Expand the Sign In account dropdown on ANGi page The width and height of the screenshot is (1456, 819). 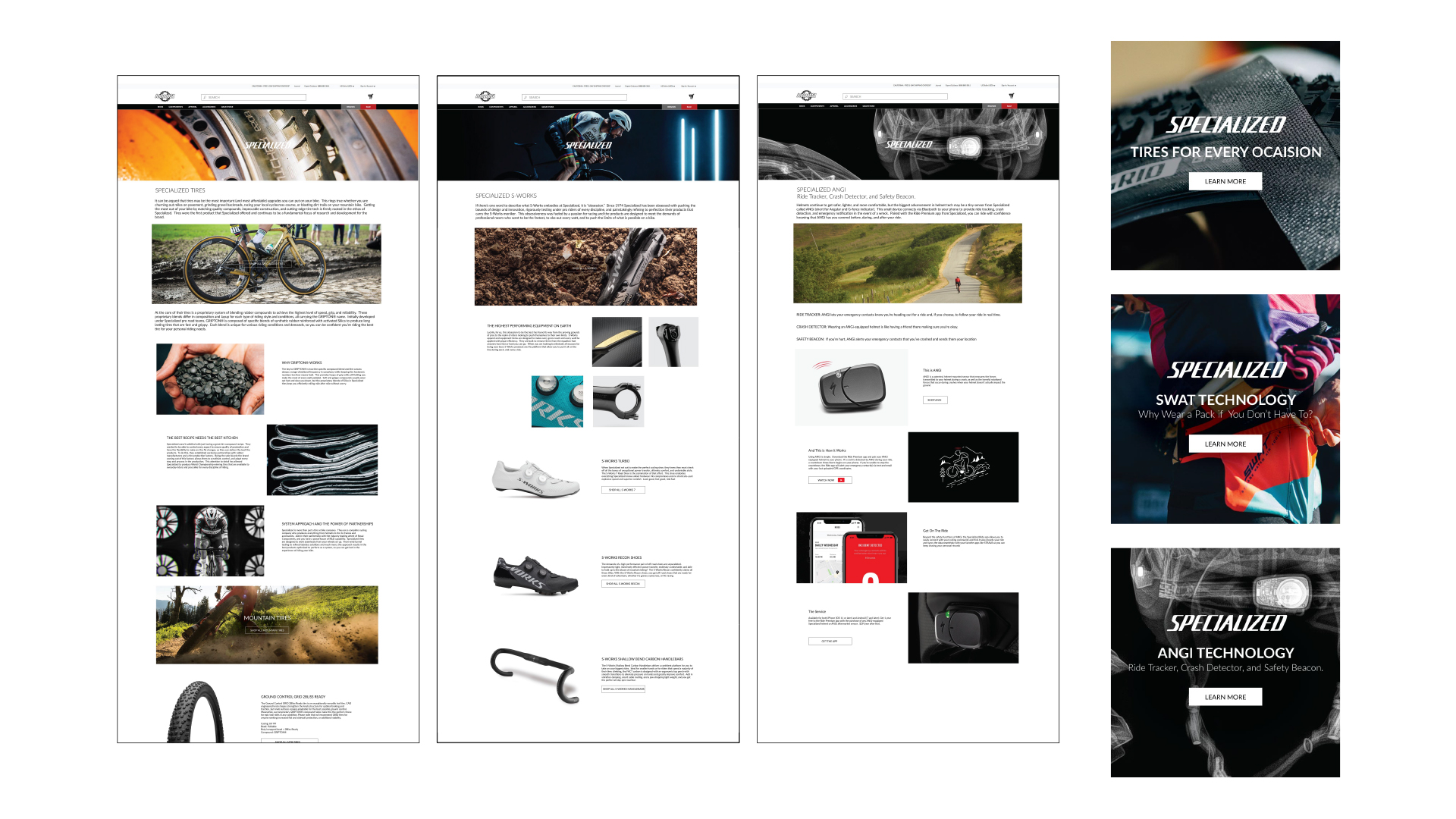coord(1009,85)
